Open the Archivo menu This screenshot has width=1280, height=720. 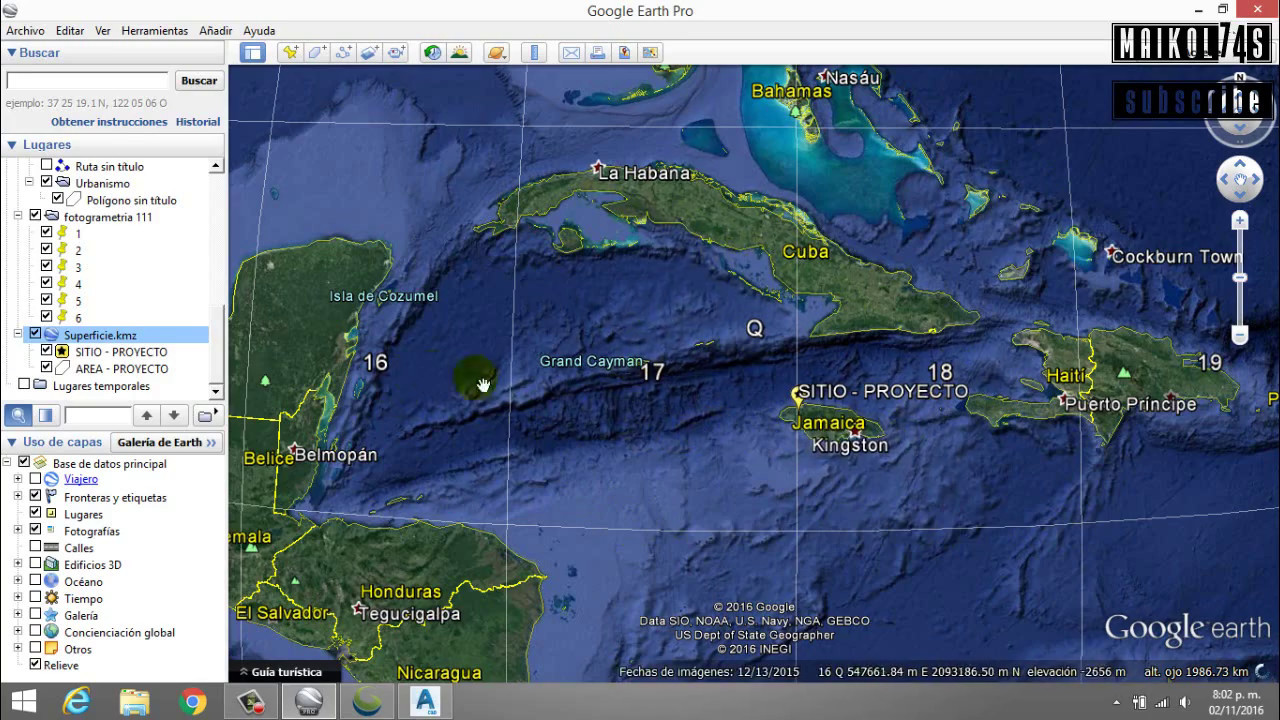tap(25, 31)
